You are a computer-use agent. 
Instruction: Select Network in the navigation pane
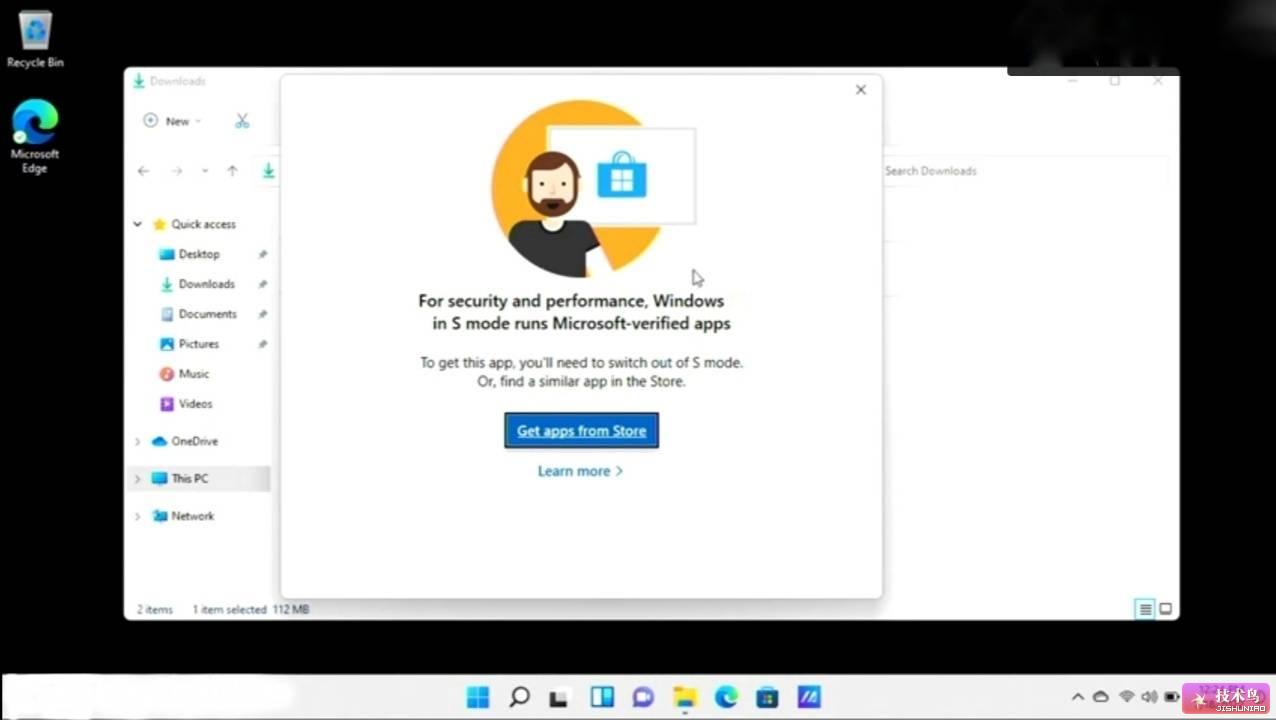tap(192, 516)
